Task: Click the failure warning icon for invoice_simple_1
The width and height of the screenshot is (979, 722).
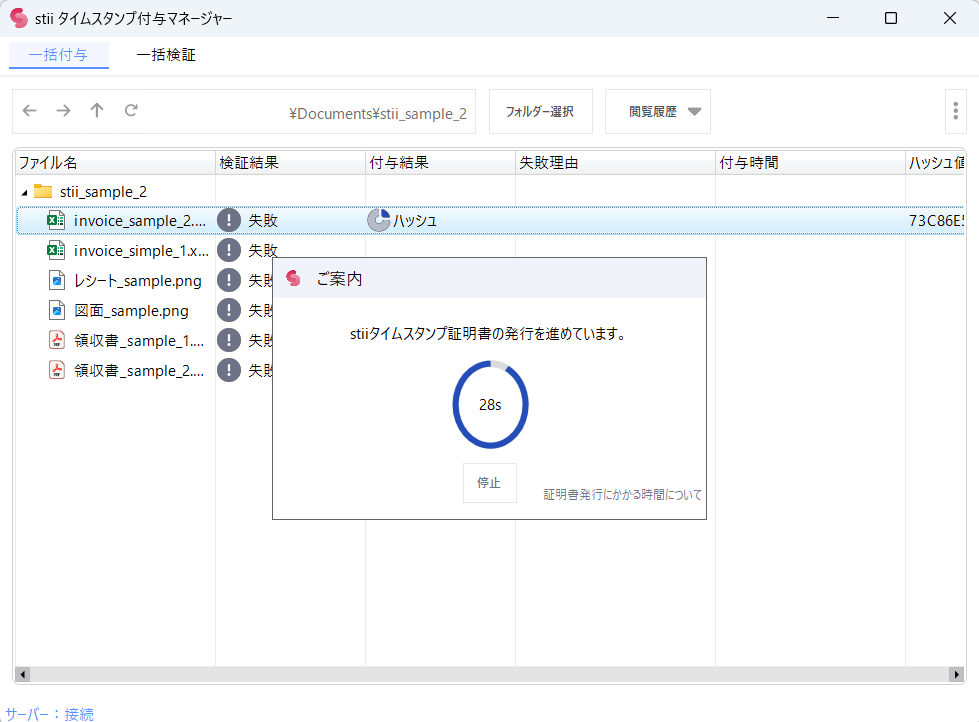Action: [x=229, y=250]
